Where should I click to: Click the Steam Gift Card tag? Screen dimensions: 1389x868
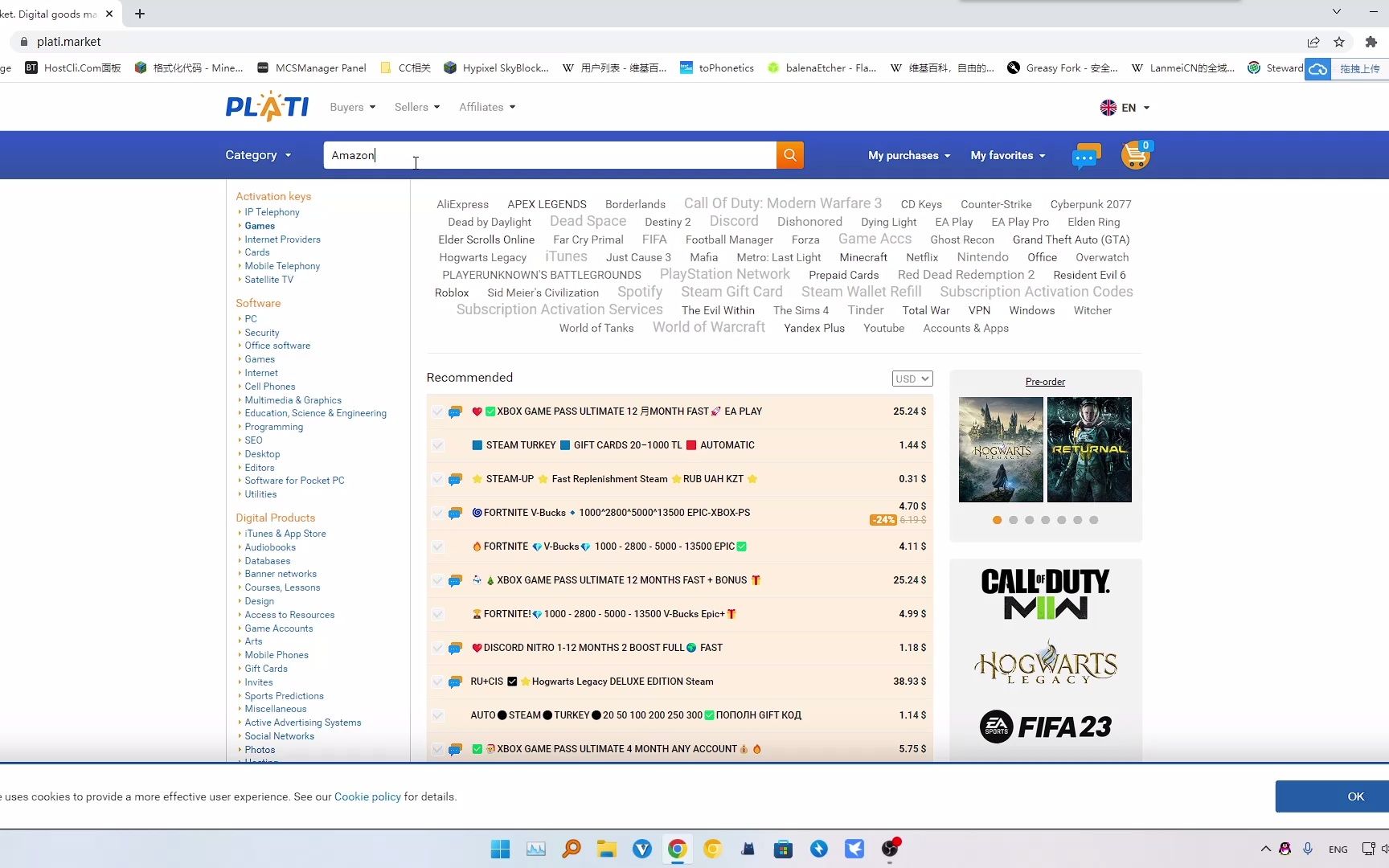[x=731, y=292]
